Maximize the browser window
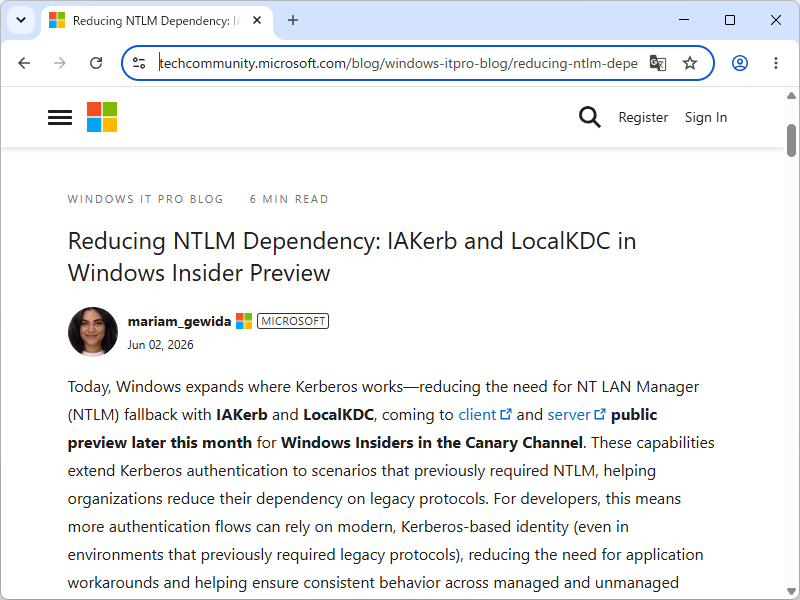800x600 pixels. pyautogui.click(x=730, y=20)
